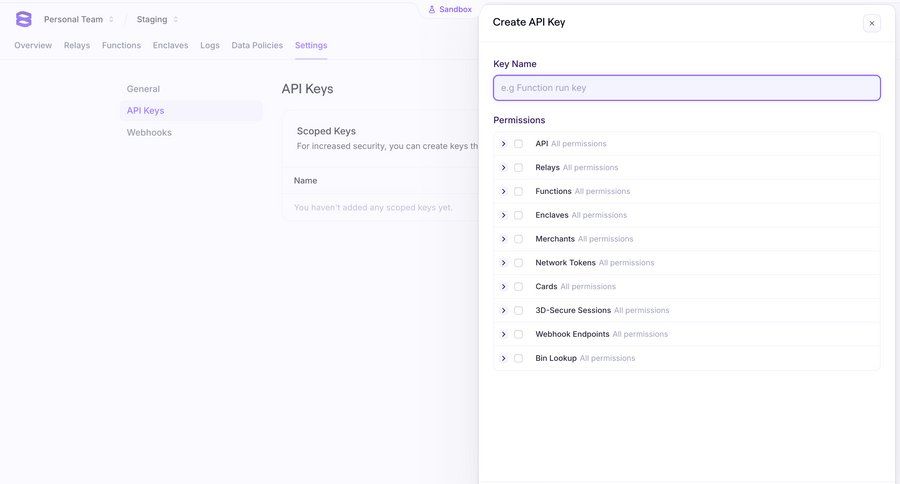The image size is (900, 484).
Task: Focus the Key Name input field
Action: pos(686,88)
